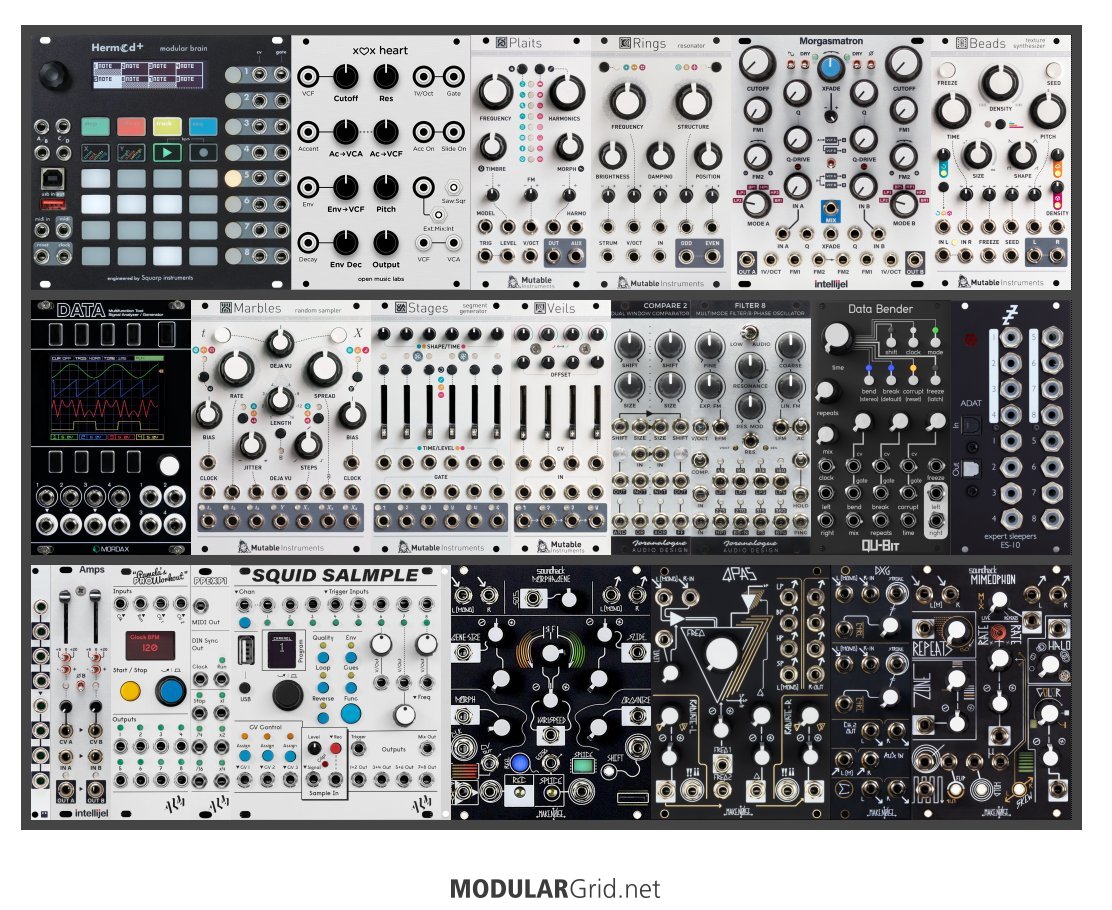This screenshot has width=1112, height=910.
Task: Click the Hermod+ USB type-B port
Action: [x=53, y=178]
